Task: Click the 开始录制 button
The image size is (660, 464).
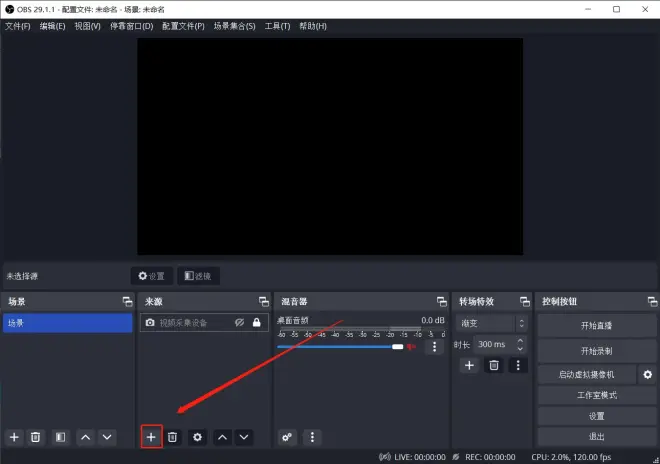Action: (x=596, y=351)
